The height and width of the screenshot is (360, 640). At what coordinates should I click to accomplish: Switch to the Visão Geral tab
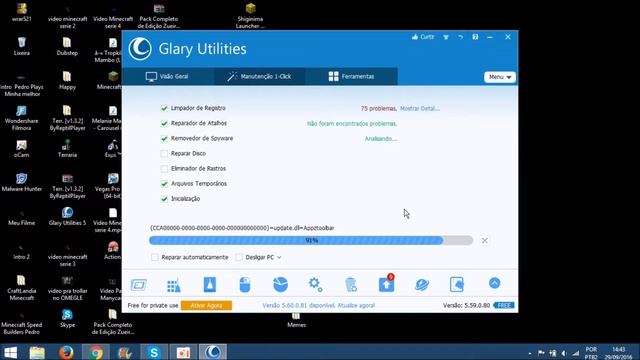168,76
